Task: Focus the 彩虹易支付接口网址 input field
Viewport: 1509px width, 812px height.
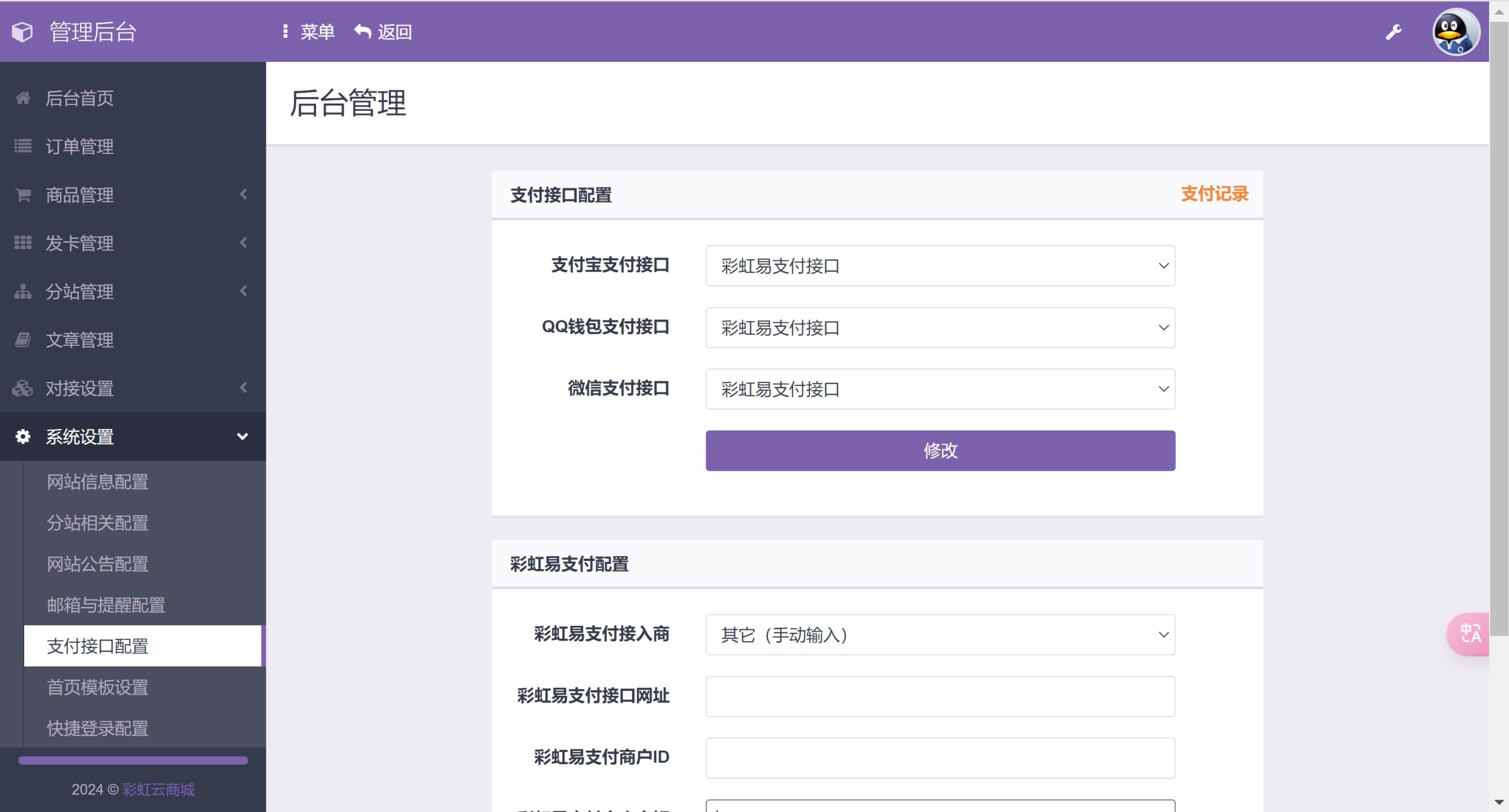Action: tap(940, 697)
